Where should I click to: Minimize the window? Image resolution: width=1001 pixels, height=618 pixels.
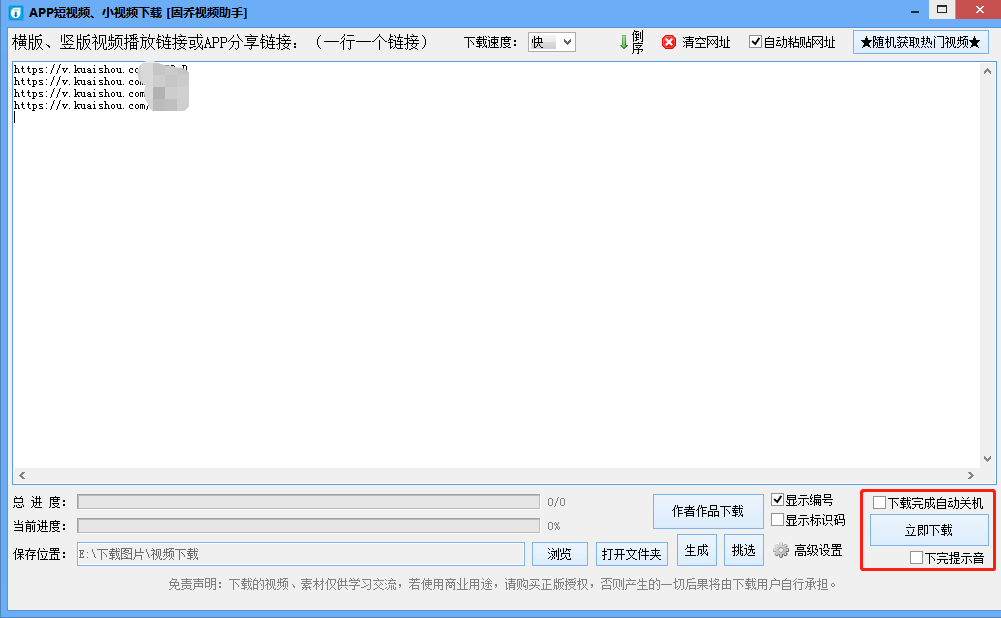coord(915,11)
